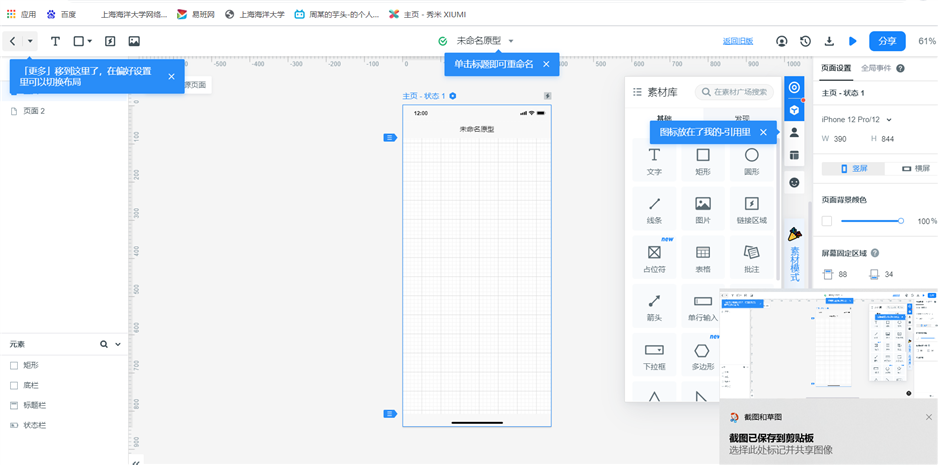
Task: Select 竖屏 portrait orientation
Action: pyautogui.click(x=854, y=169)
